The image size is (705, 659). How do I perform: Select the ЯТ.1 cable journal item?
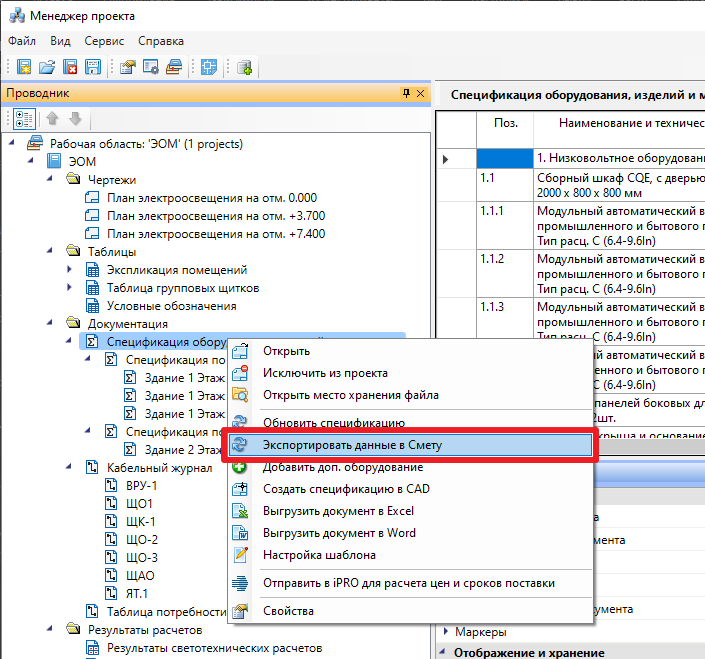[137, 594]
